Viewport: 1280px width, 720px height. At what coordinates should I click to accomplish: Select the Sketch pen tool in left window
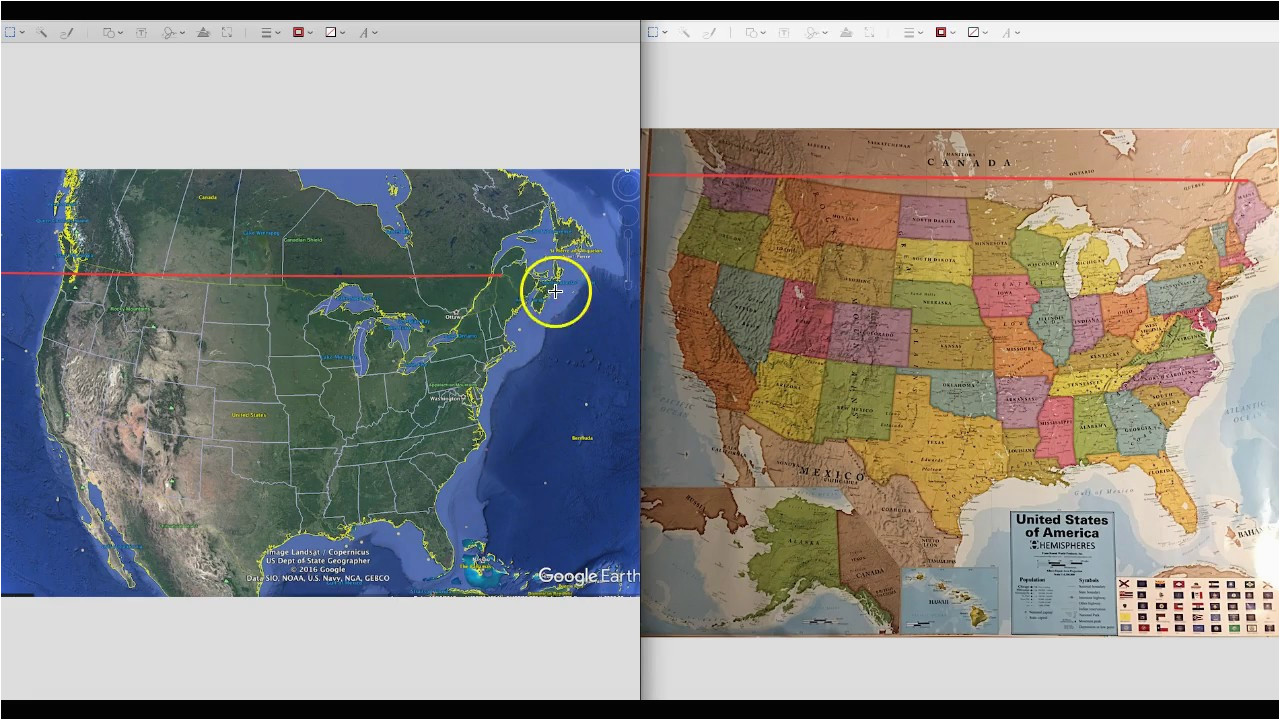[x=66, y=32]
